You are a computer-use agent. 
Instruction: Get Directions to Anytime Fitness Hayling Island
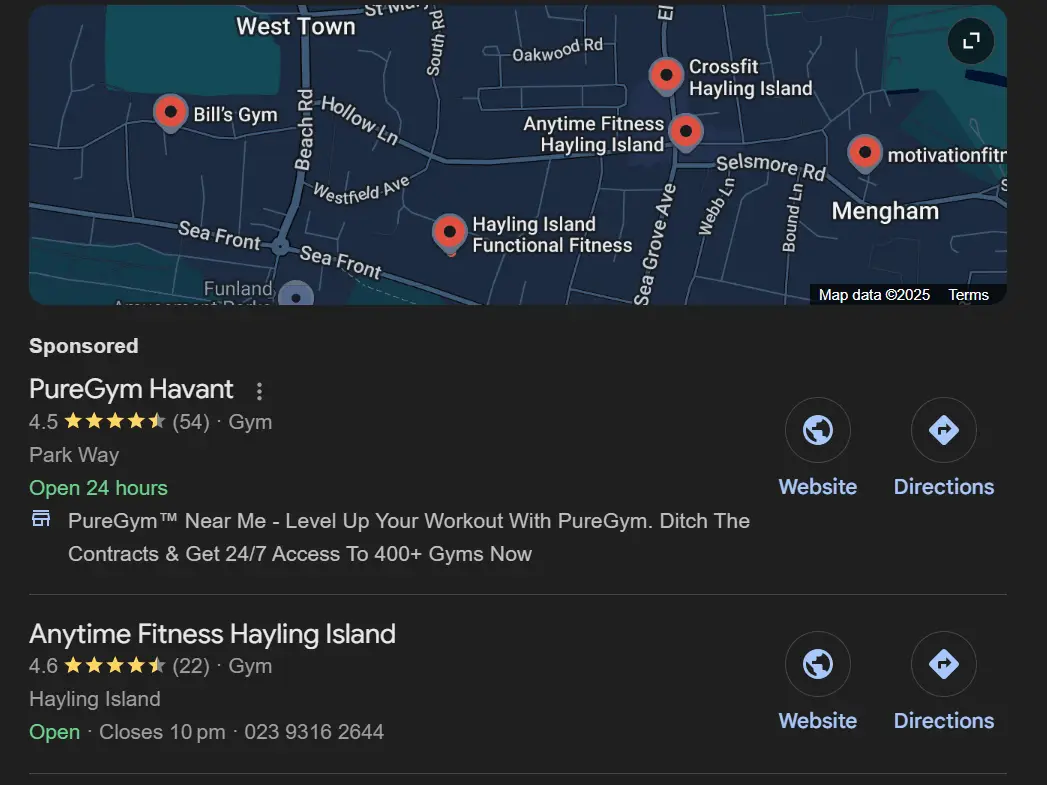(x=943, y=664)
